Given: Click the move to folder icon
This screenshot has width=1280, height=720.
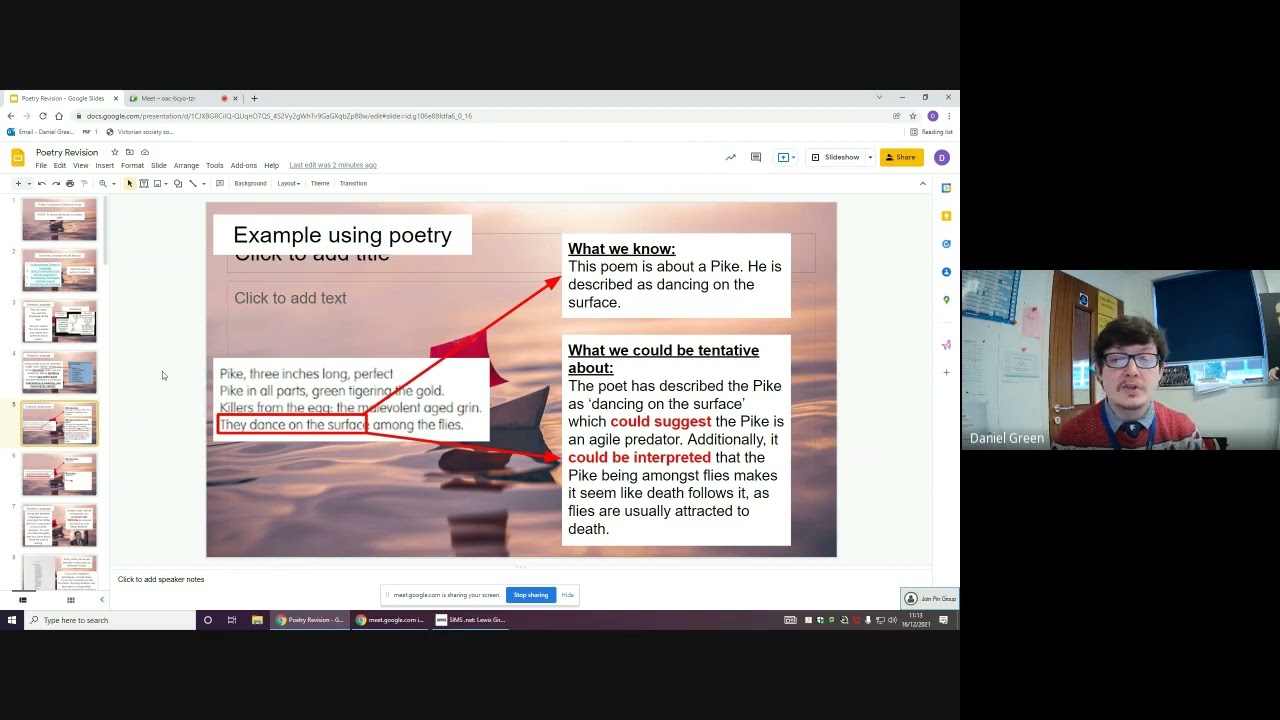Looking at the screenshot, I should tap(130, 152).
